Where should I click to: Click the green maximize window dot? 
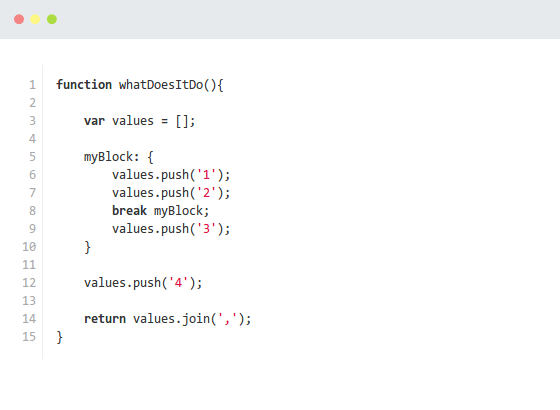click(52, 19)
